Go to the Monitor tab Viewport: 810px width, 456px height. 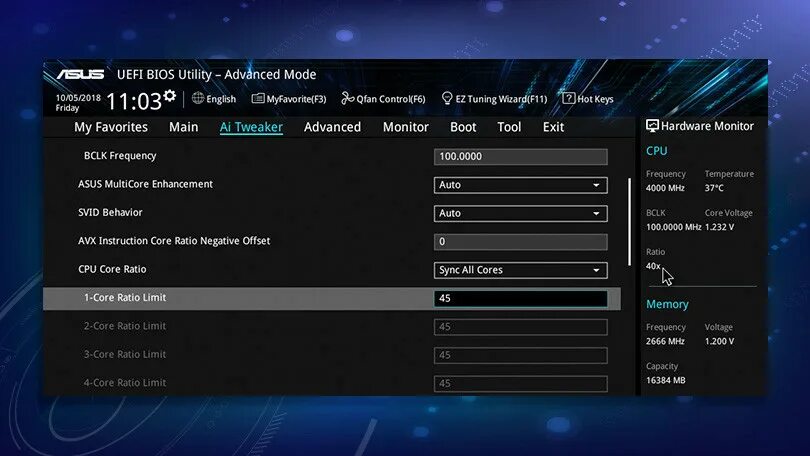(x=406, y=127)
